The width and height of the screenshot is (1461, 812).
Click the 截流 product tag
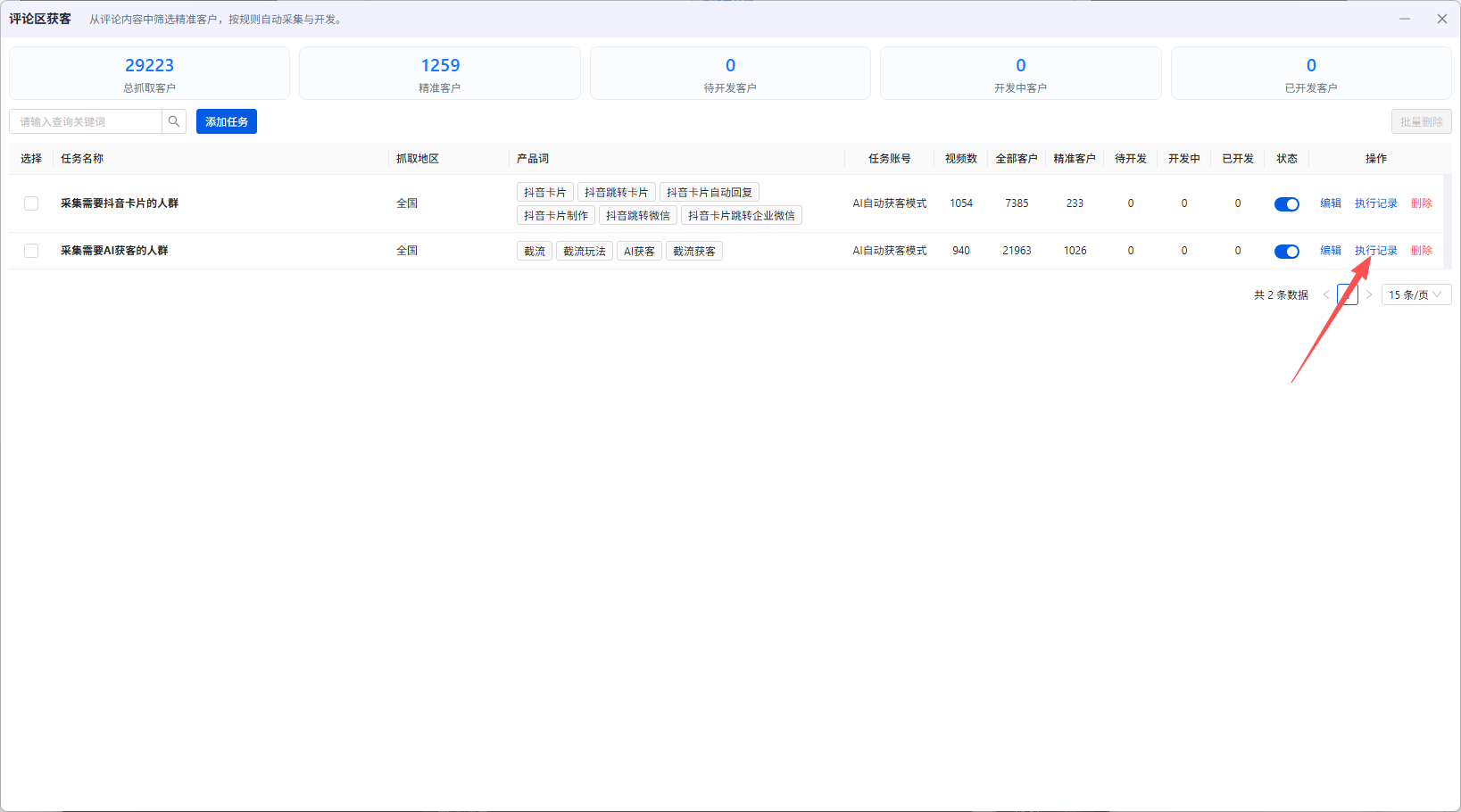tap(535, 252)
